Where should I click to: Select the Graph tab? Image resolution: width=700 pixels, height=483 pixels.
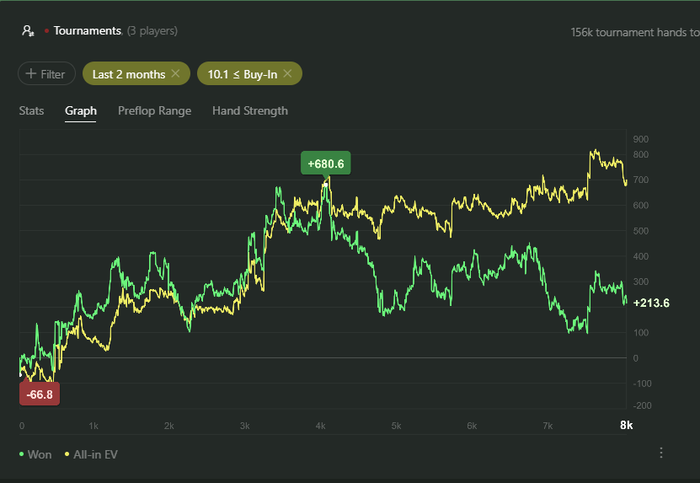coord(81,111)
